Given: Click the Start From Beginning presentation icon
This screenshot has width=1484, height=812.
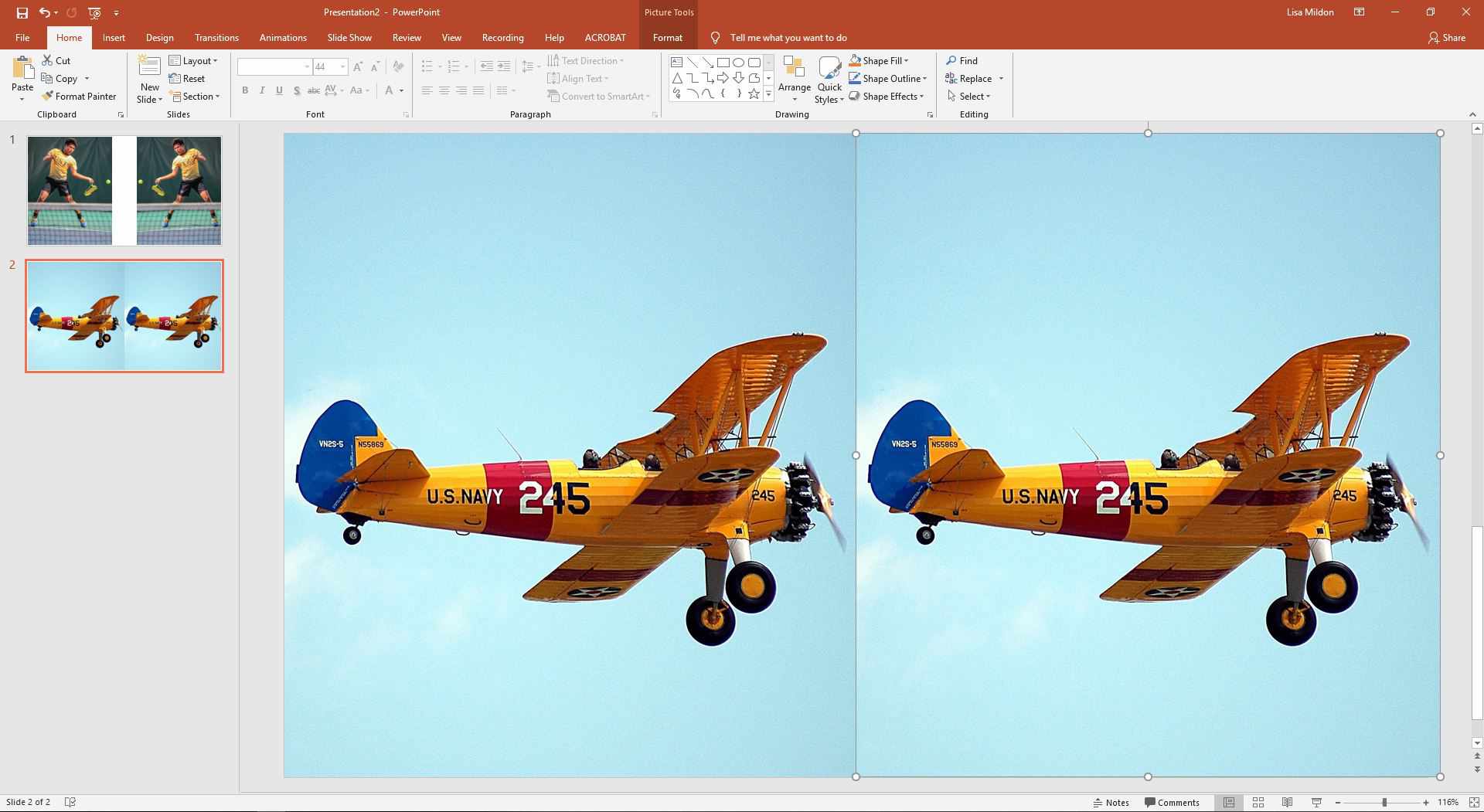Looking at the screenshot, I should point(94,12).
